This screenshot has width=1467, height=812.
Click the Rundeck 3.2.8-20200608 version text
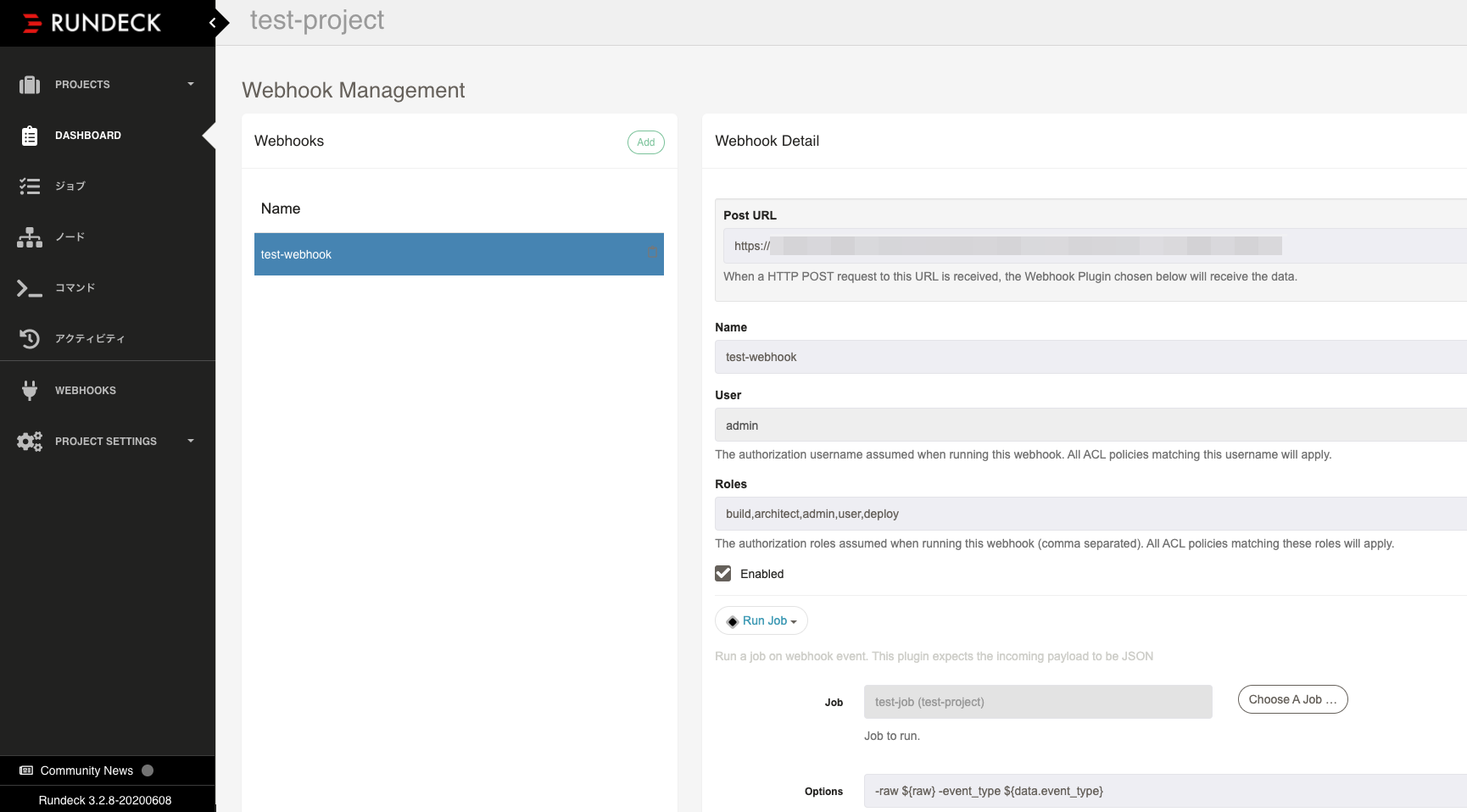point(105,800)
